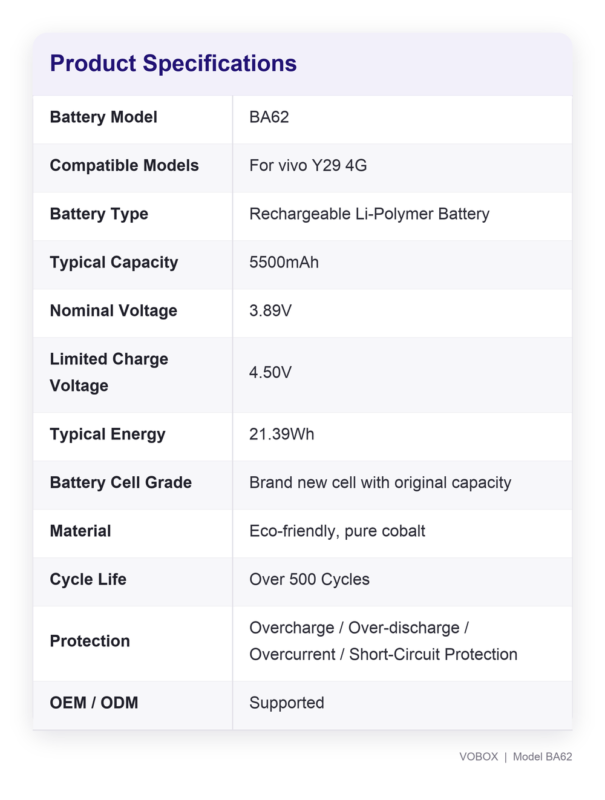
Task: Select the Battery Cell Grade label
Action: [x=120, y=483]
